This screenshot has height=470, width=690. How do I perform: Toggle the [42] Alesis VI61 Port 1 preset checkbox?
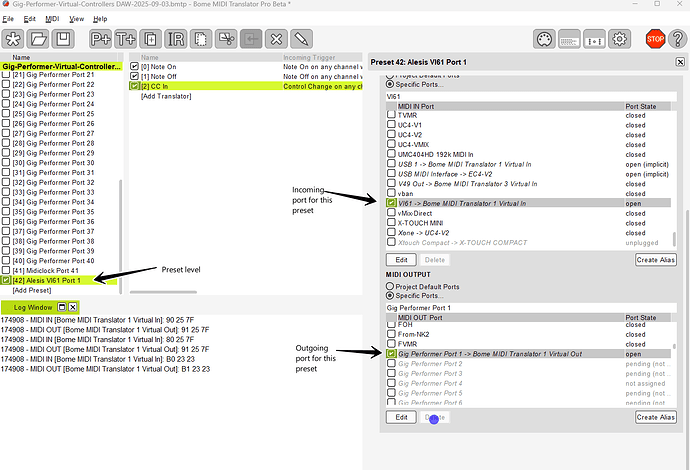point(6,280)
